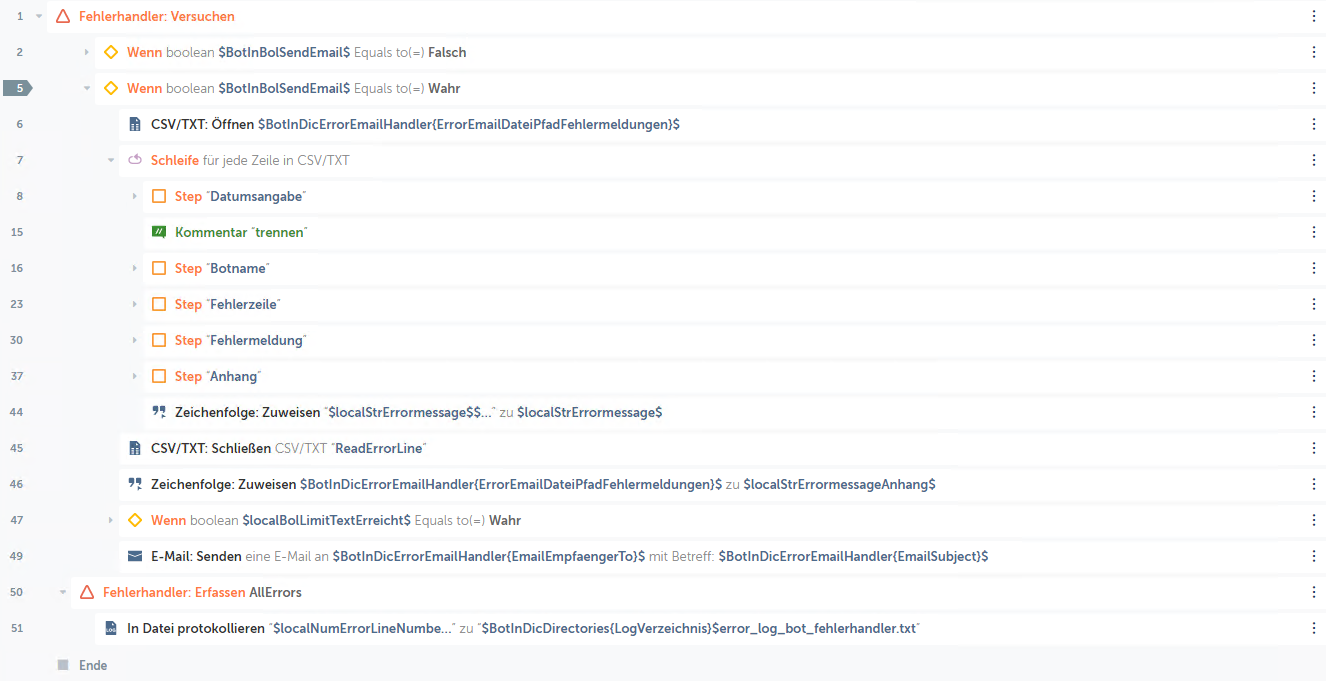1326x681 pixels.
Task: Click the Zeichenfolge Zuweisen quote icon on line 44
Action: [x=159, y=412]
